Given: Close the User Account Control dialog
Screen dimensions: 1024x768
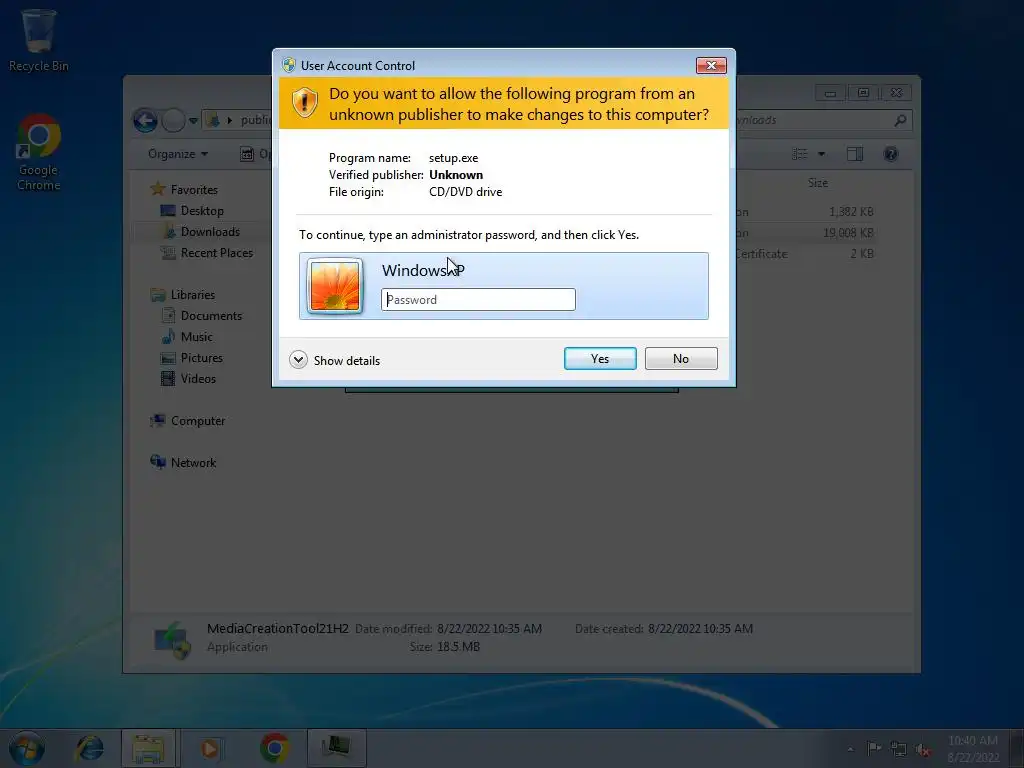Looking at the screenshot, I should pyautogui.click(x=711, y=65).
